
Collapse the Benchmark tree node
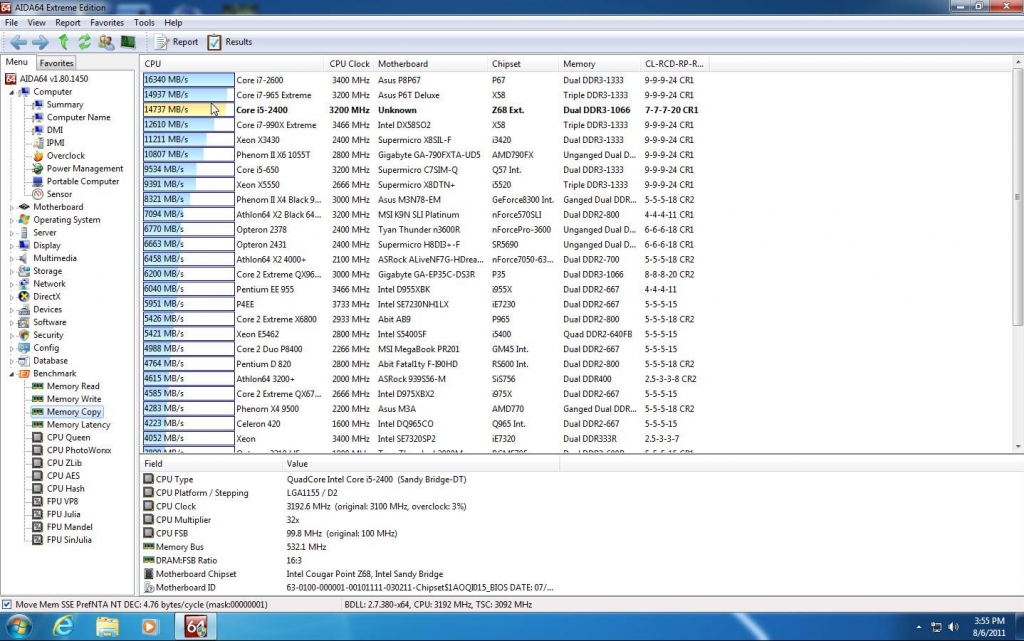(12, 373)
